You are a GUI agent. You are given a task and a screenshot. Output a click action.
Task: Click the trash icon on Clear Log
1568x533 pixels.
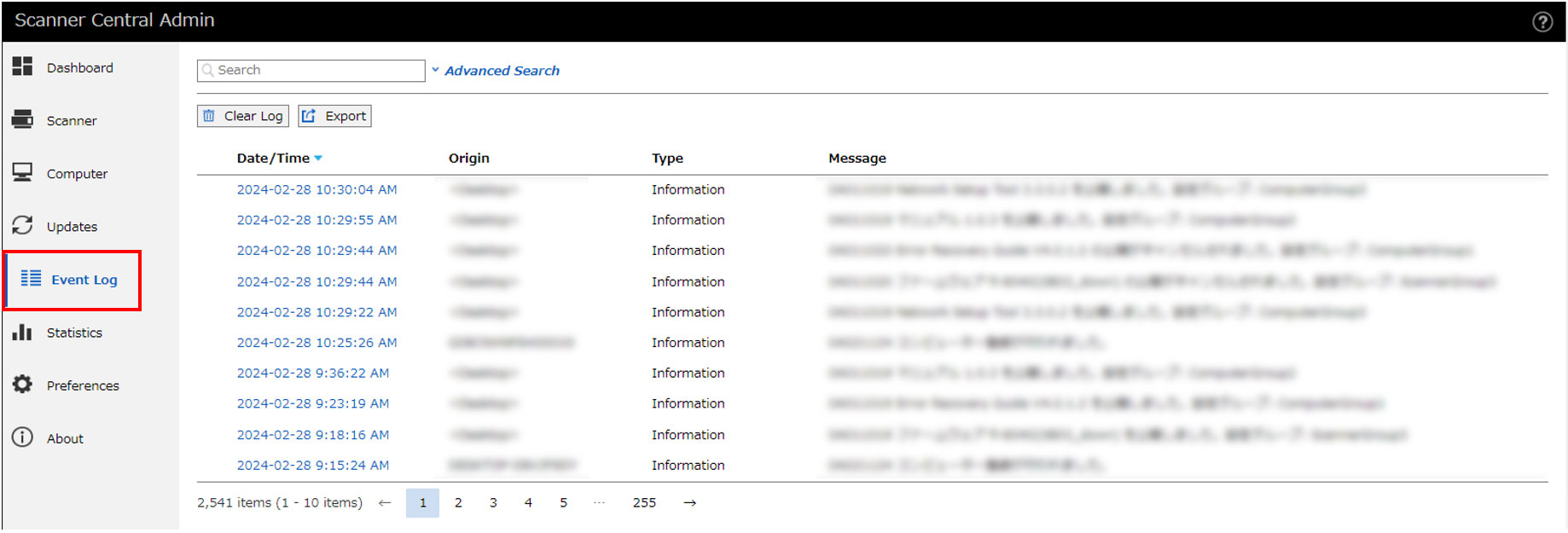coord(209,116)
